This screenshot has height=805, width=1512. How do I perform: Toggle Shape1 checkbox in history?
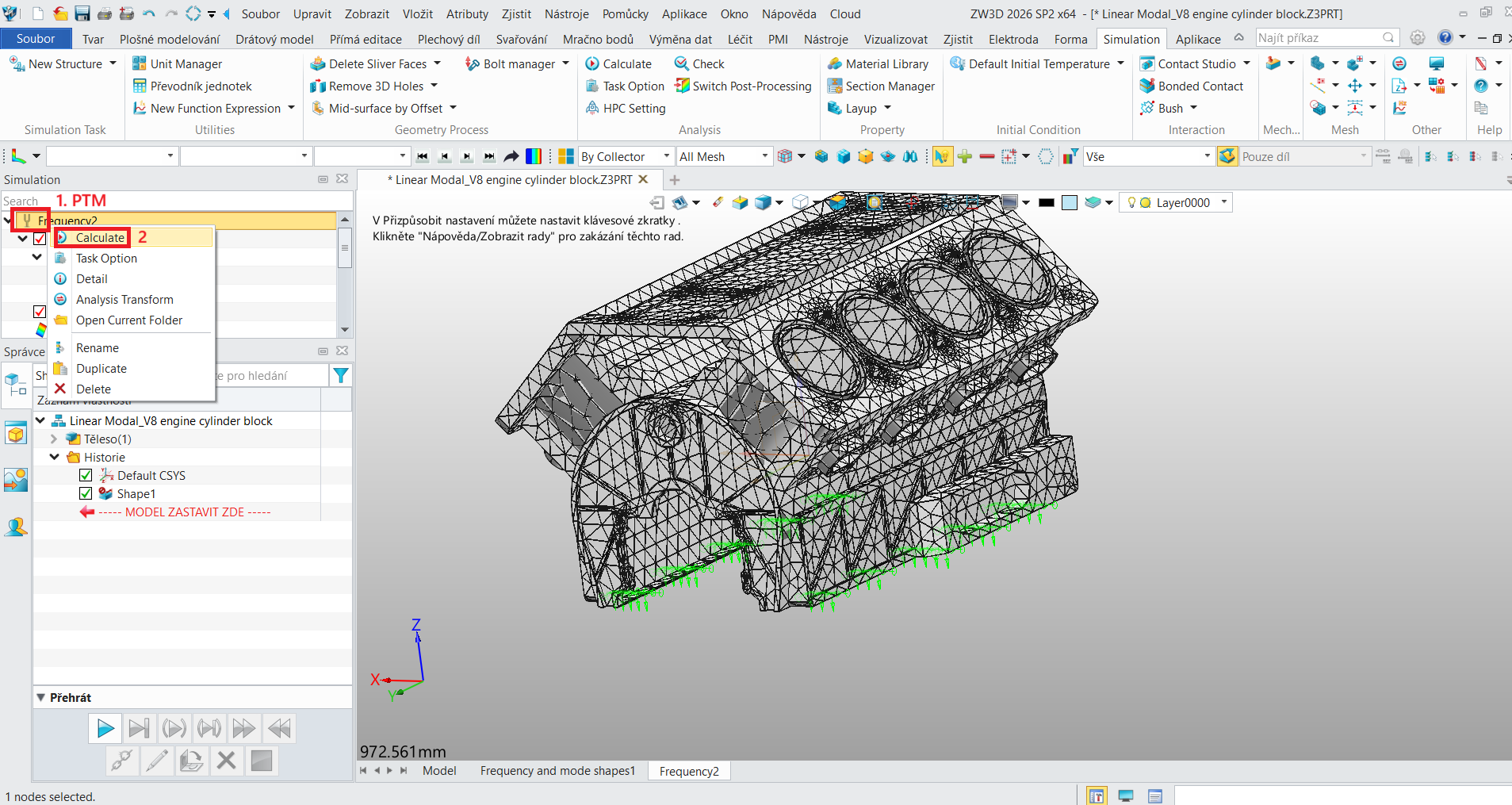(x=86, y=493)
